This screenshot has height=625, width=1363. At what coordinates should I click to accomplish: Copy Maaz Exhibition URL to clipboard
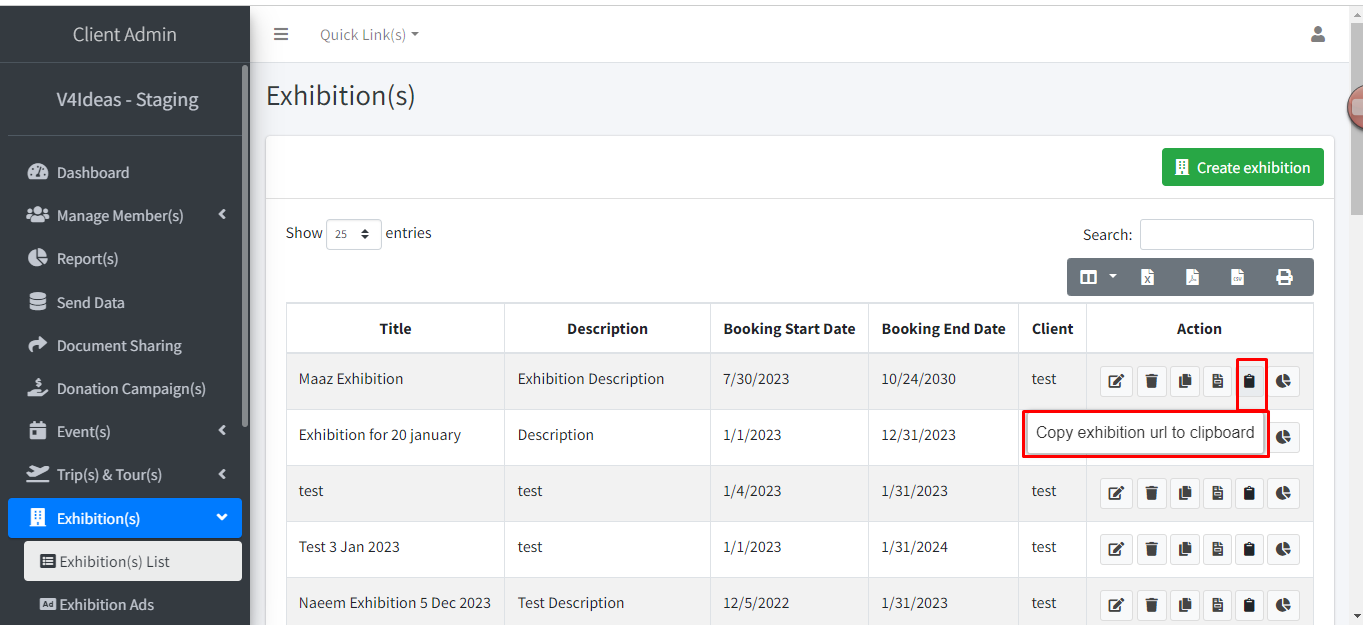(1249, 381)
